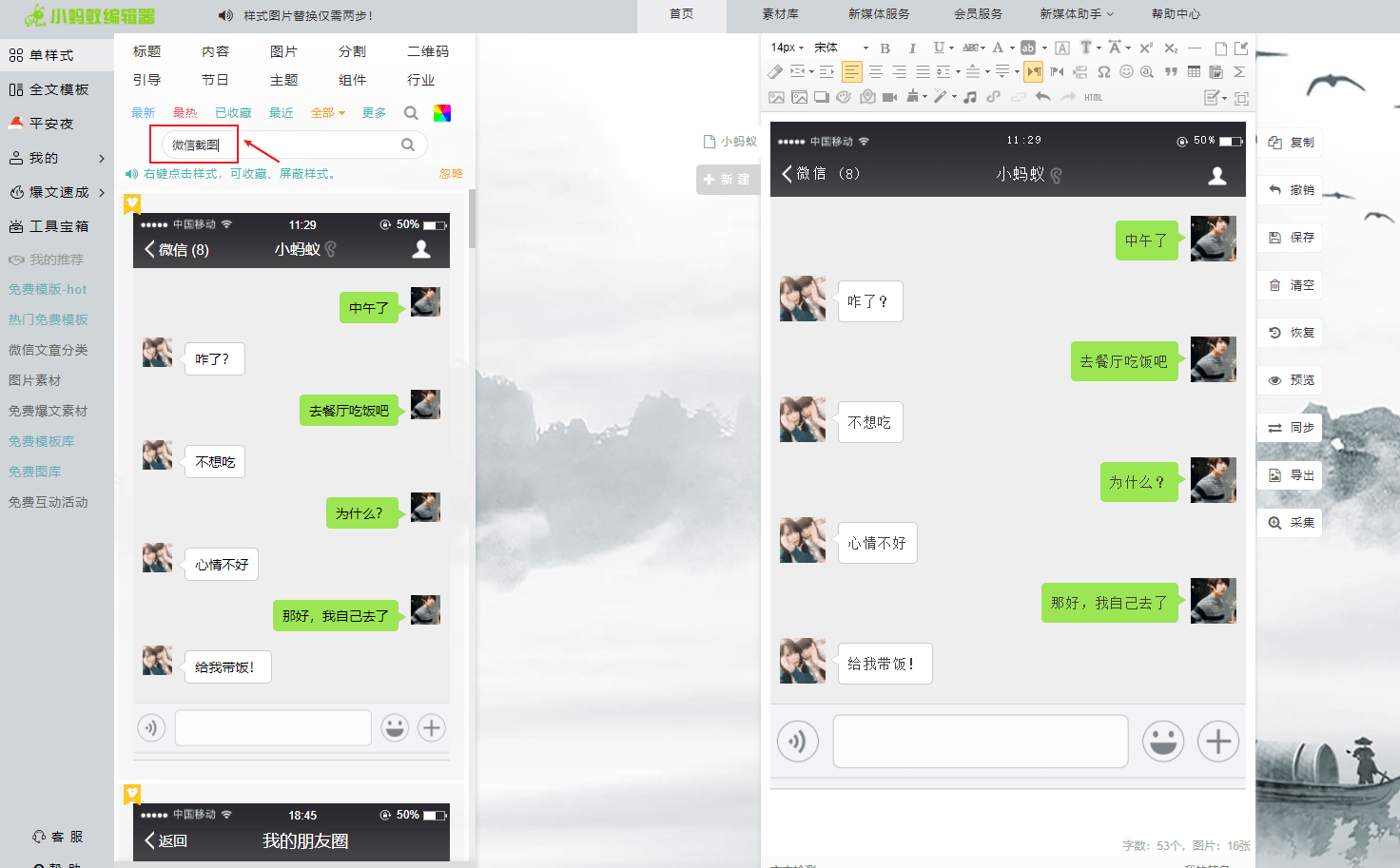Toggle the highlighted left-align button

click(851, 72)
